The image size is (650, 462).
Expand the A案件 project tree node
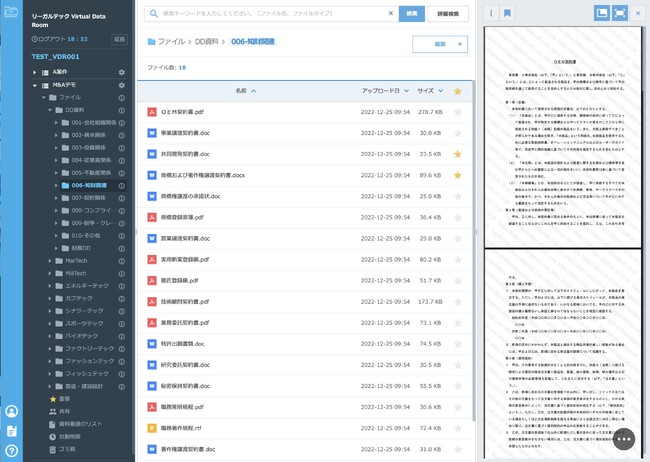35,72
